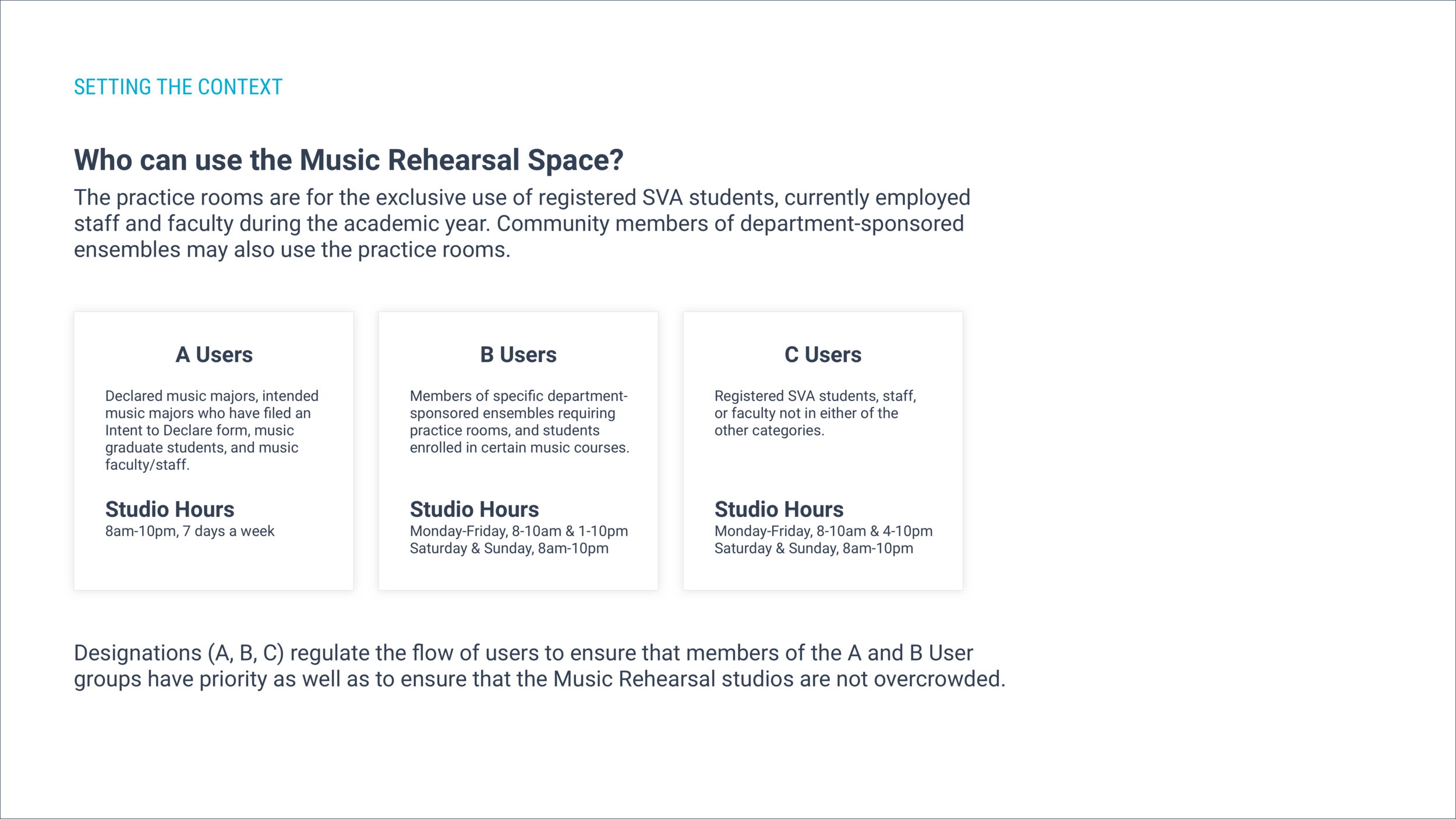Viewport: 1456px width, 819px height.
Task: Click 'Studio Hours' in the B Users card
Action: tap(474, 509)
